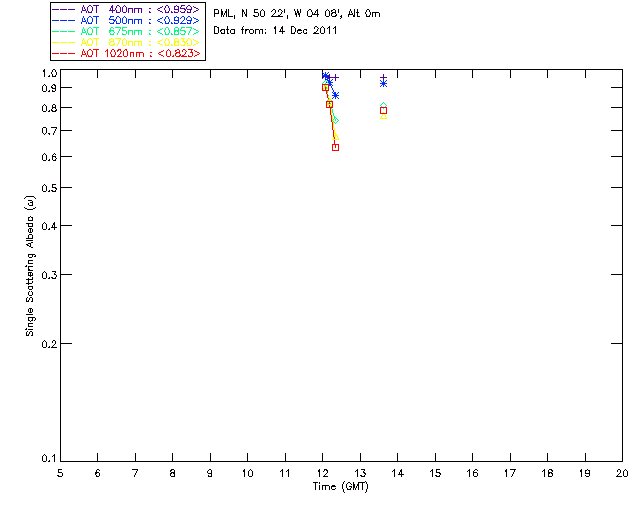Click x-axis tick label 12

(322, 473)
